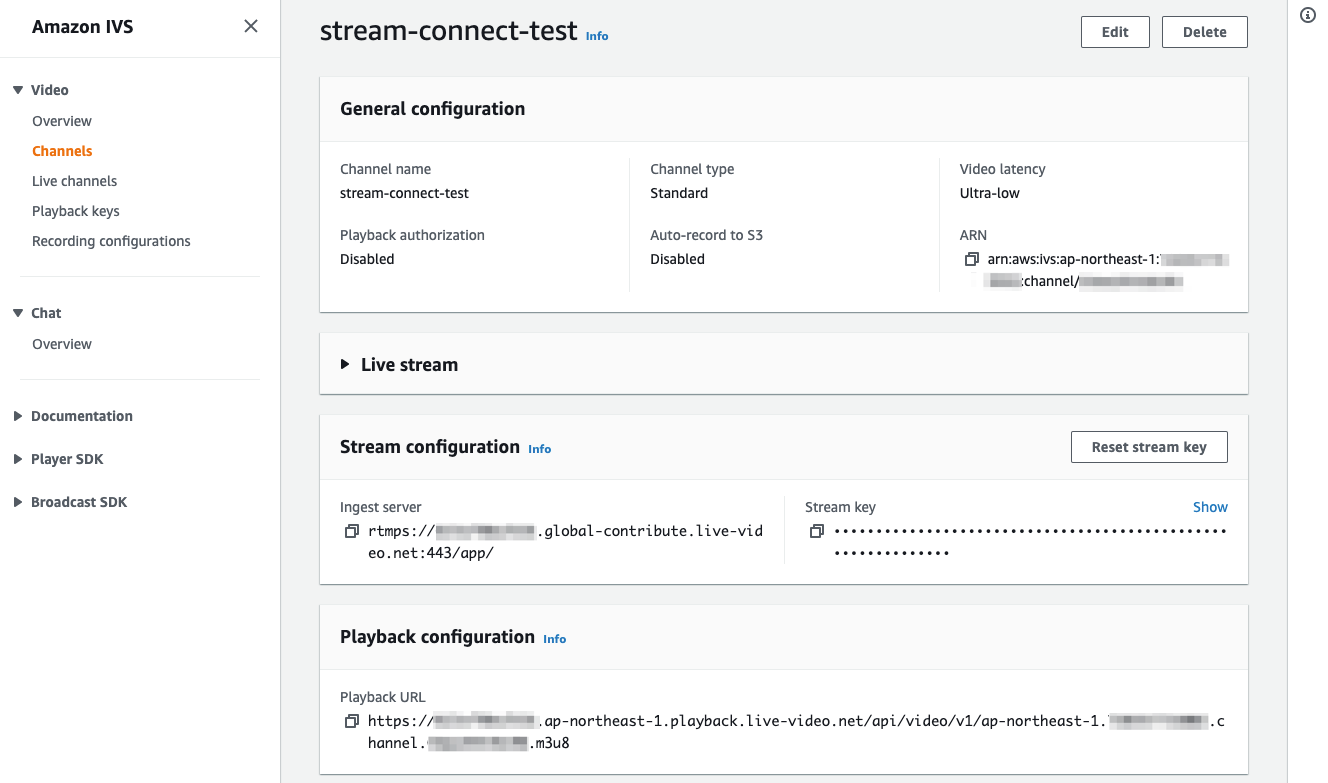The image size is (1328, 783).
Task: Copy the channel ARN
Action: (x=970, y=259)
